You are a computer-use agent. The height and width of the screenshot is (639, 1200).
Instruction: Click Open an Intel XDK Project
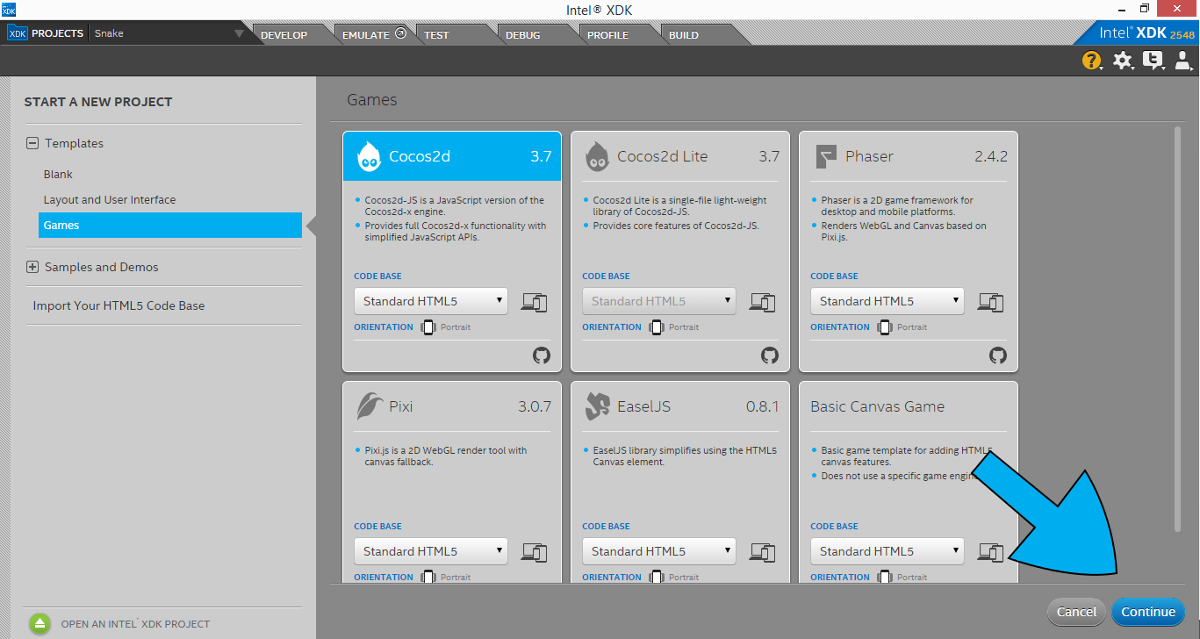[x=135, y=624]
